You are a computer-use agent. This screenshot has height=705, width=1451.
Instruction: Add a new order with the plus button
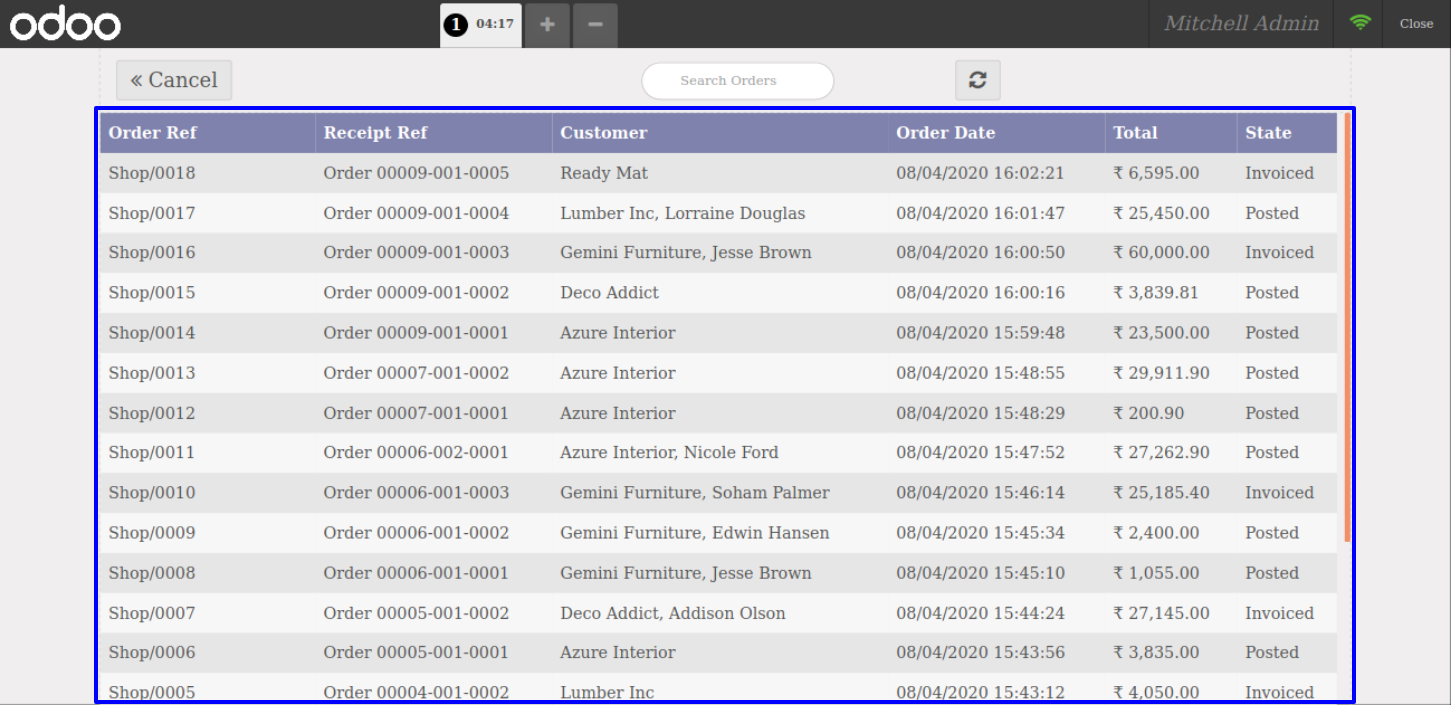click(547, 24)
